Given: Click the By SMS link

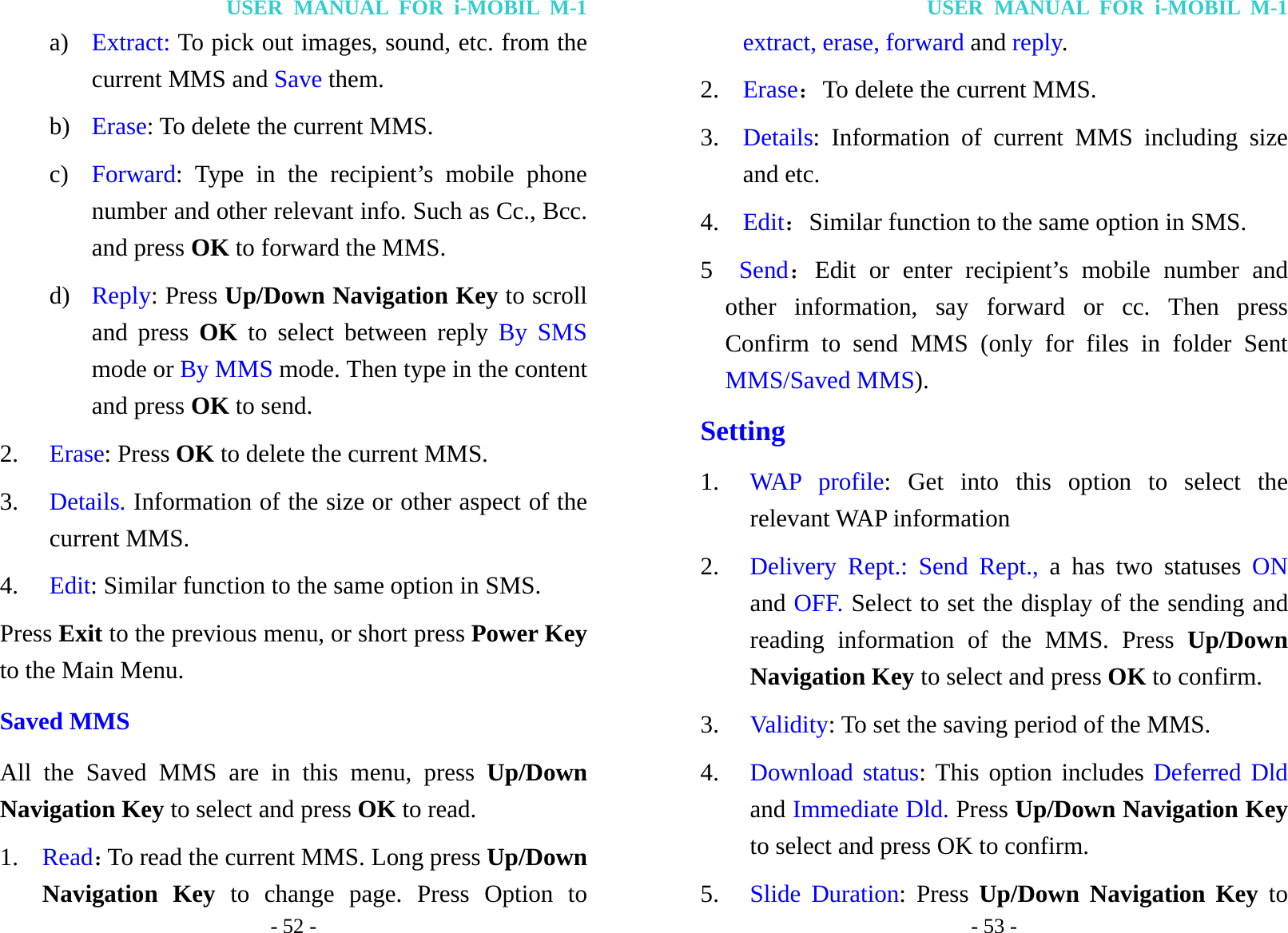Looking at the screenshot, I should [541, 332].
